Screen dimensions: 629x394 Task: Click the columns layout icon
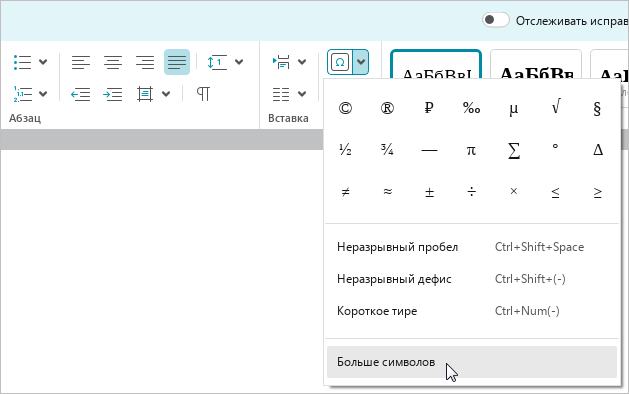[x=281, y=94]
